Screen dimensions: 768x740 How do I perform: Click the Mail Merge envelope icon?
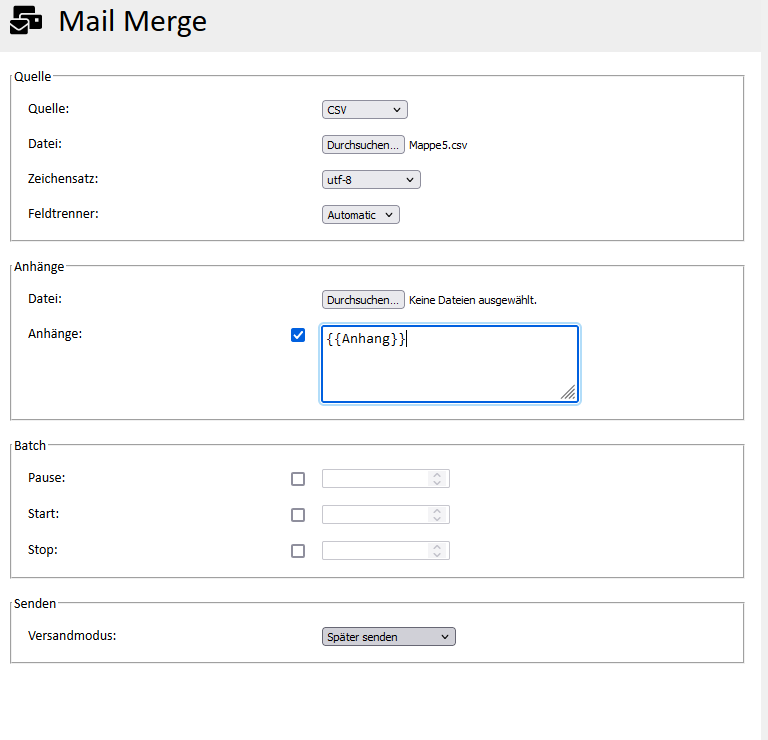tap(27, 21)
